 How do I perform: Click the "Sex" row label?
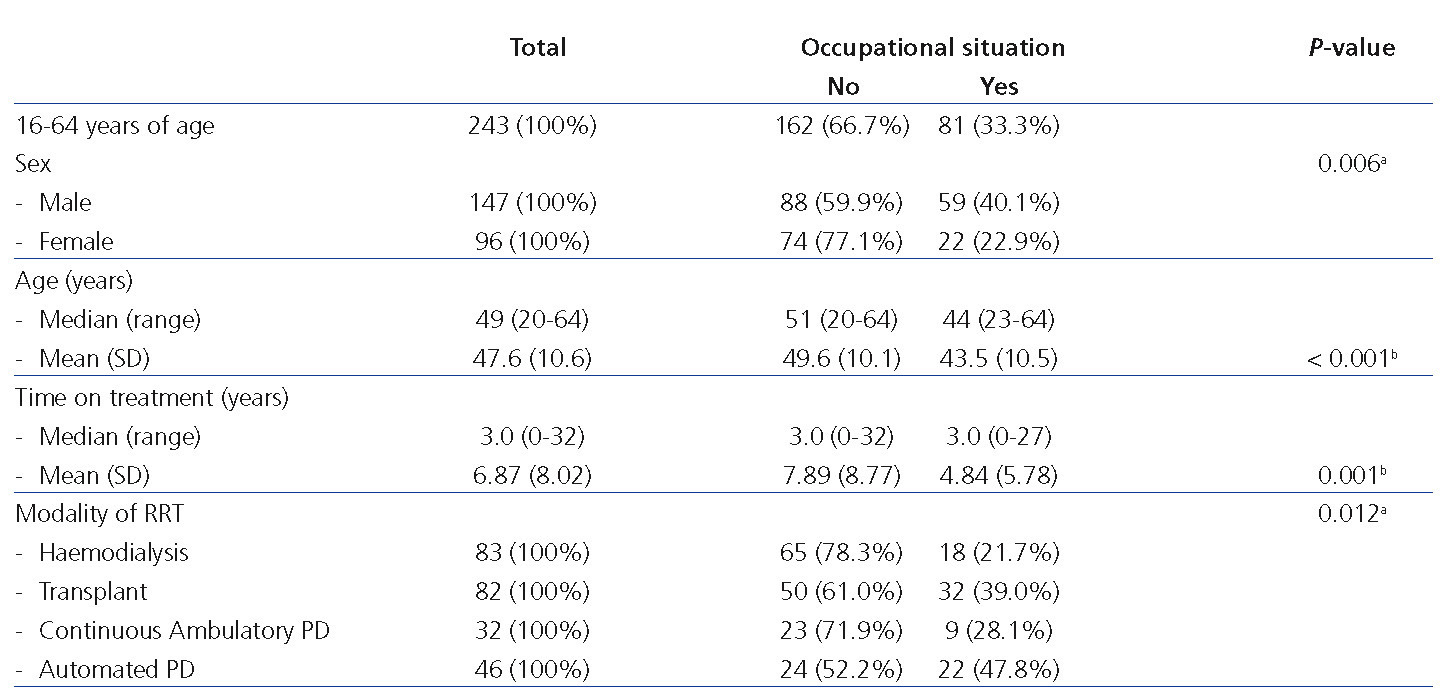[x=33, y=164]
